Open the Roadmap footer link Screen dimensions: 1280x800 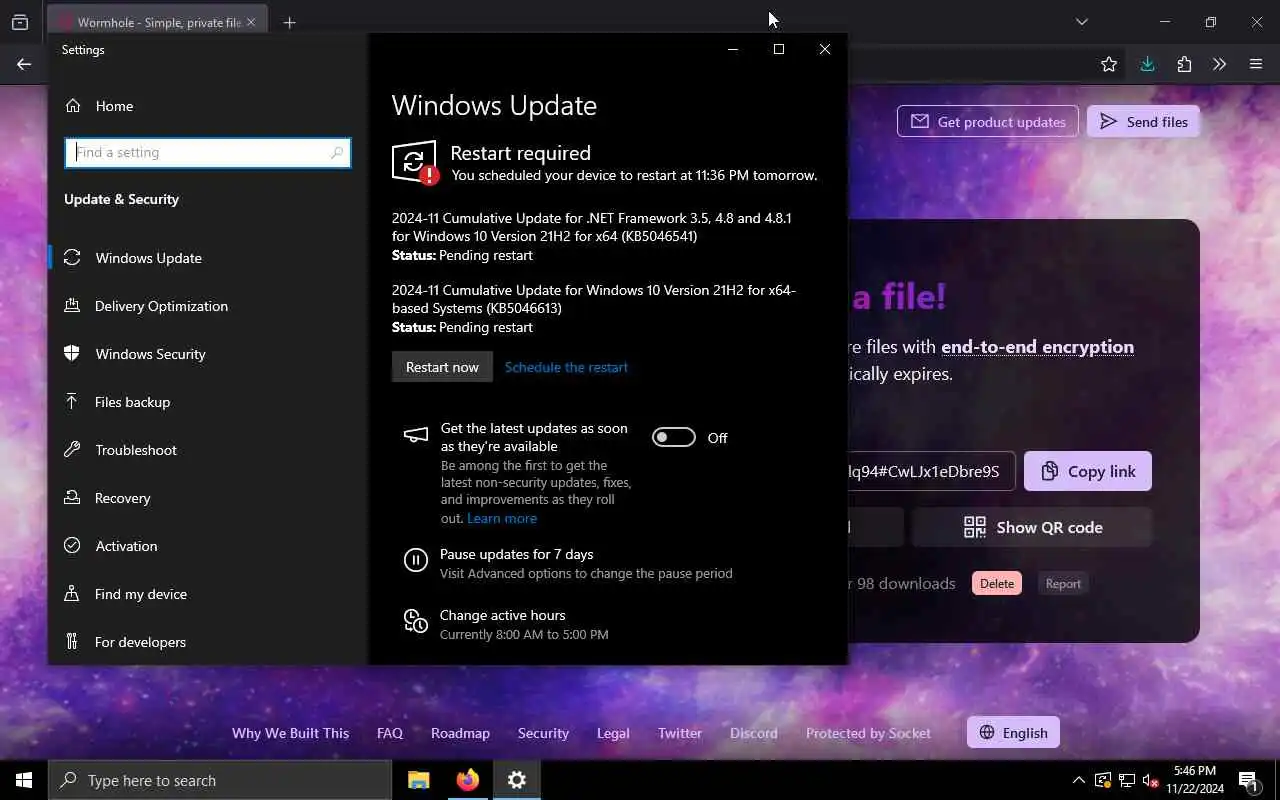(460, 733)
